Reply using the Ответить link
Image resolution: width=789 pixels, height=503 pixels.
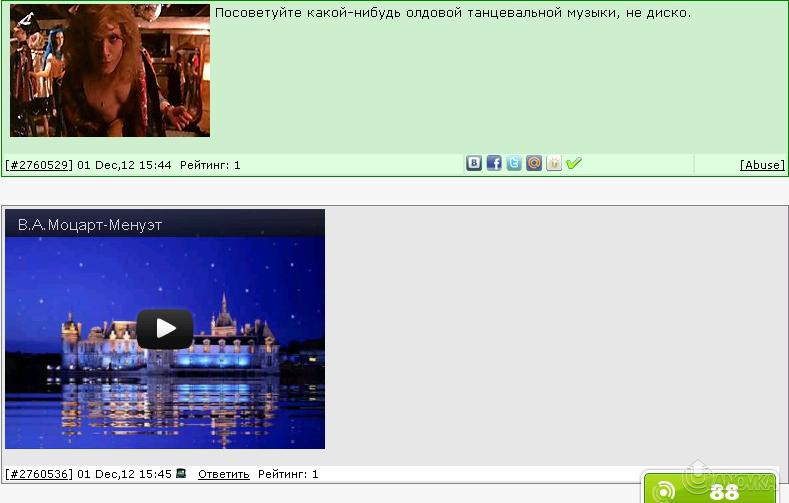(x=223, y=474)
